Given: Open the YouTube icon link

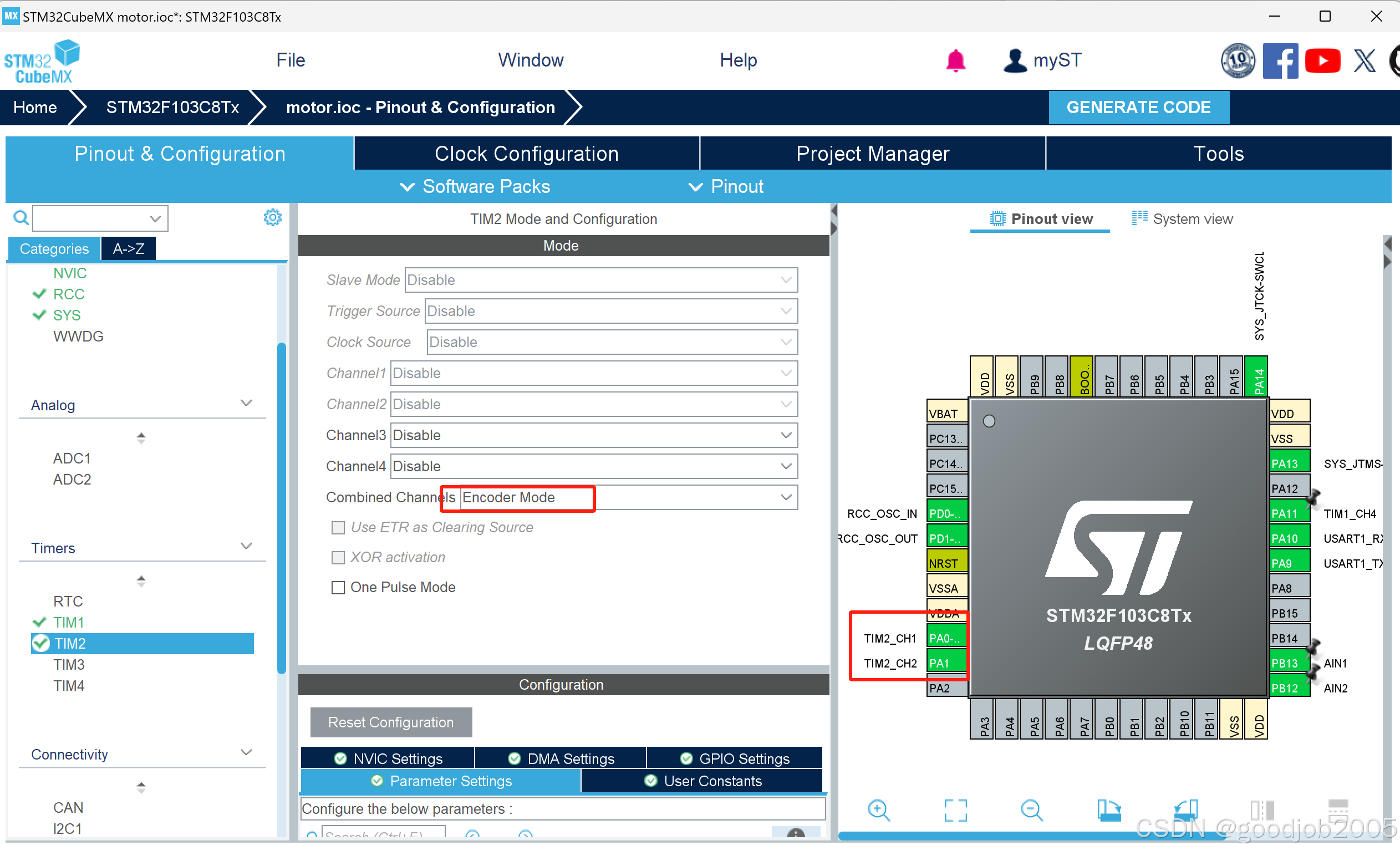Looking at the screenshot, I should tap(1322, 60).
